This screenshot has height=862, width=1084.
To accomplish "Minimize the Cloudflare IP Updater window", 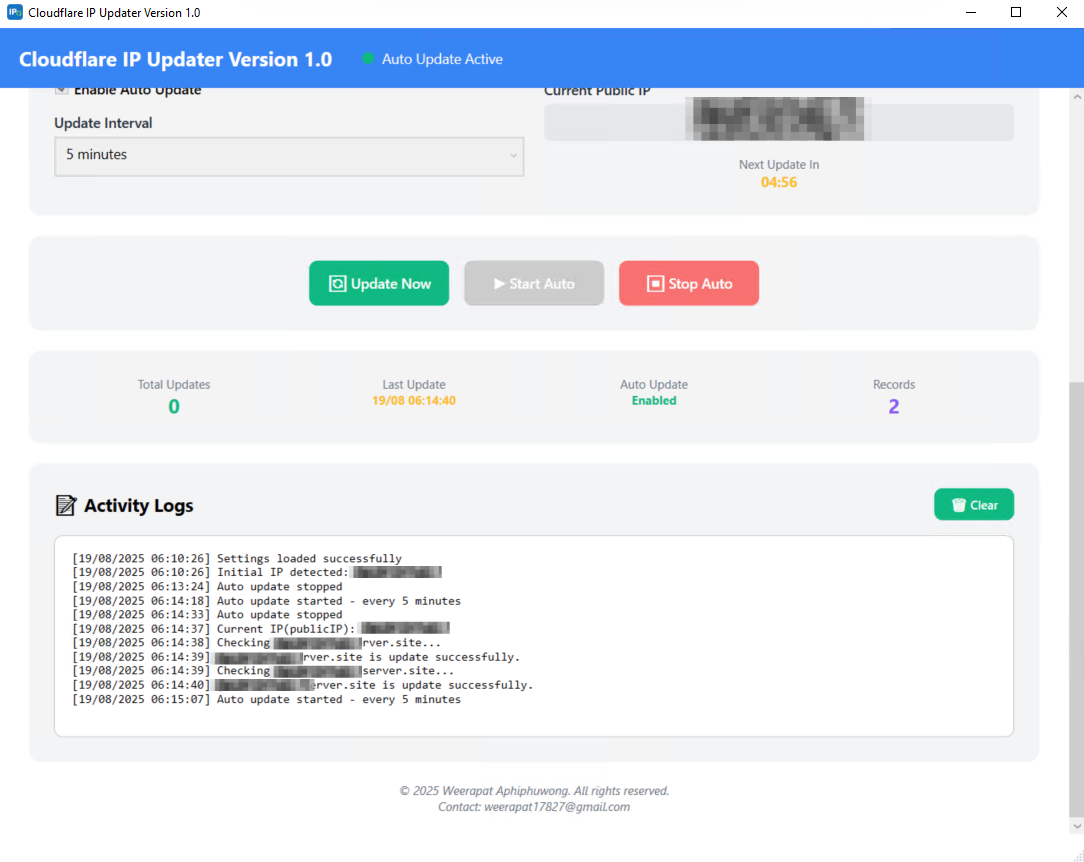I will (971, 12).
